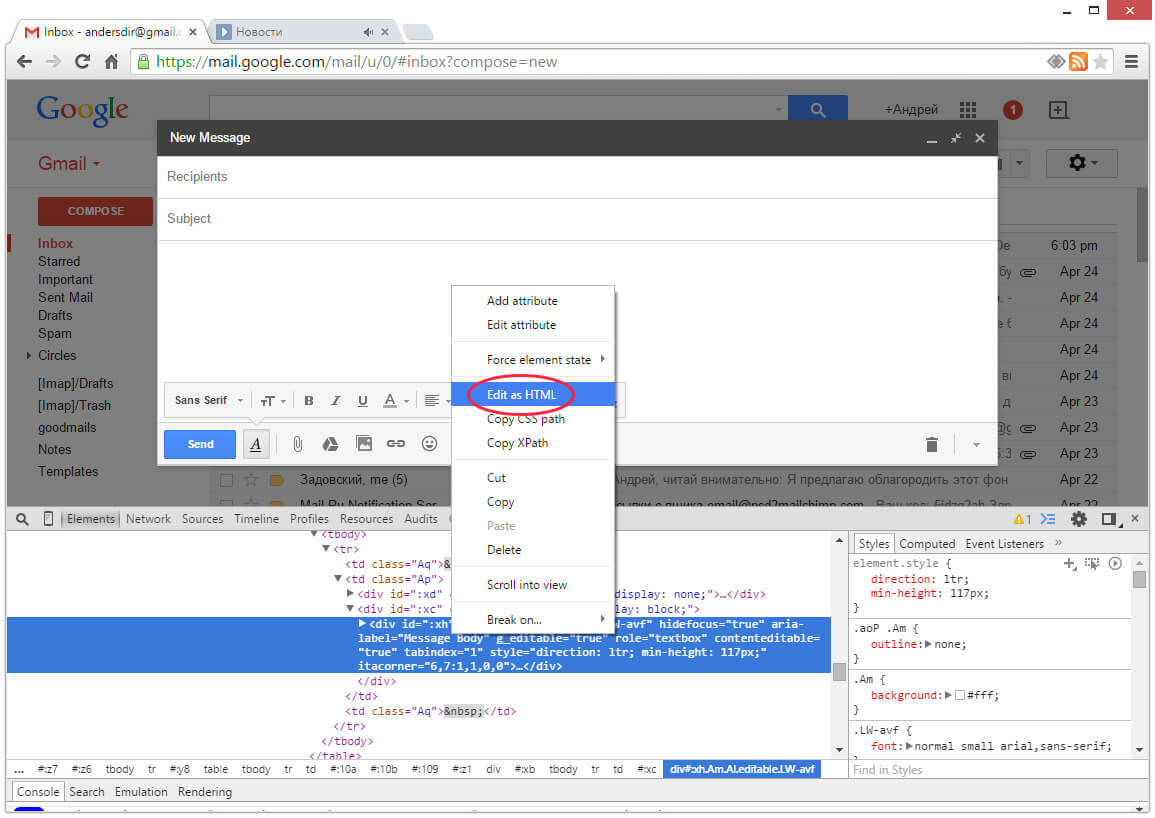
Task: Switch to the Network tab in DevTools
Action: (x=148, y=519)
